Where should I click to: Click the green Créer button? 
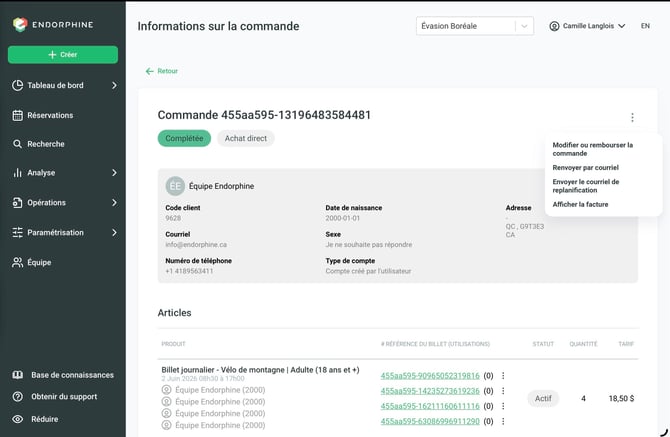point(63,55)
